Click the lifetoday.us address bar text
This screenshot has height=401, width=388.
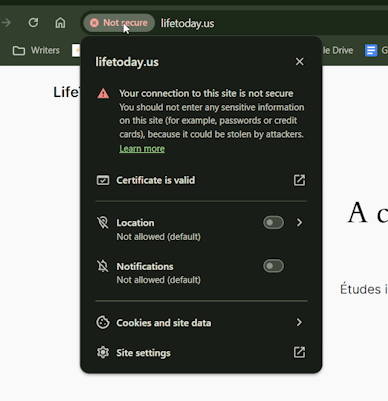coord(188,23)
